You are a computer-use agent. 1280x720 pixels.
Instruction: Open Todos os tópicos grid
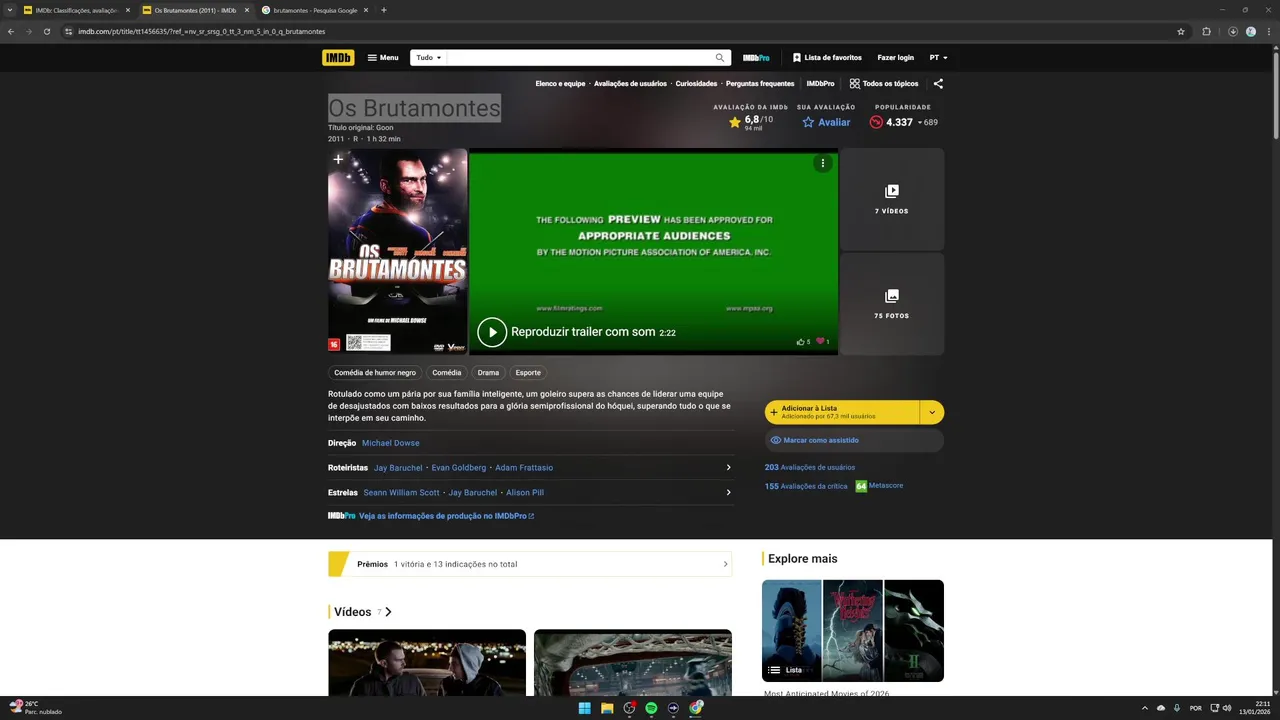[x=884, y=84]
